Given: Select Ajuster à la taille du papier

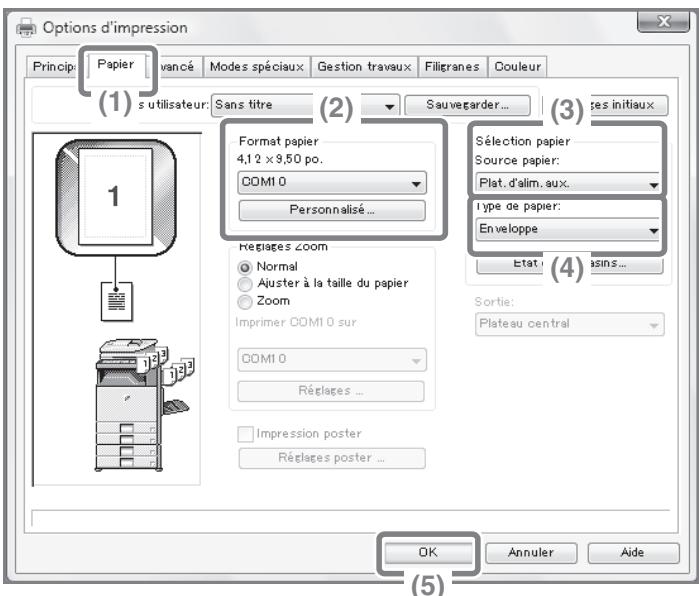Looking at the screenshot, I should tap(245, 284).
